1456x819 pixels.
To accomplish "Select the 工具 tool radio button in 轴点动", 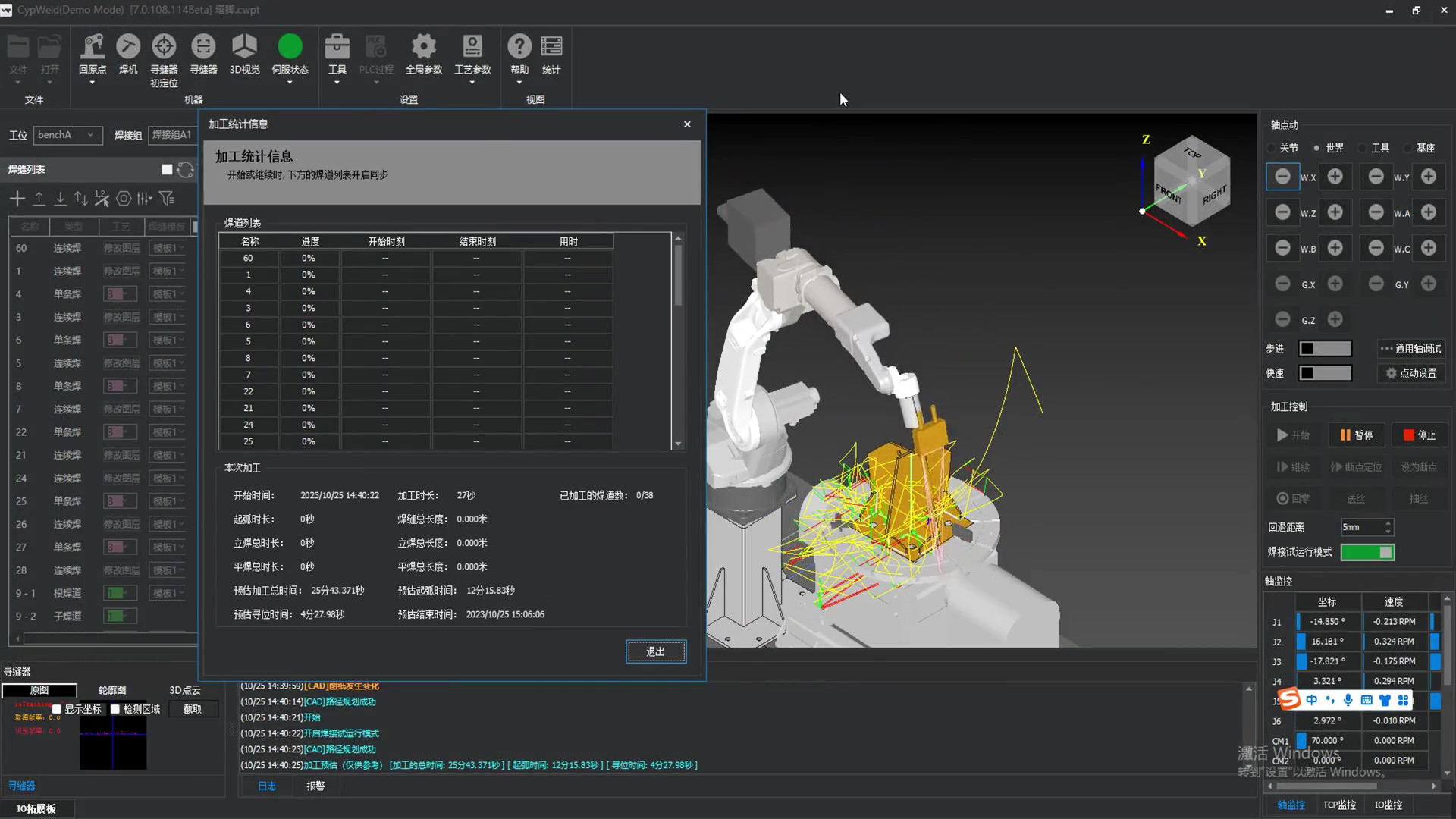I will click(1363, 148).
